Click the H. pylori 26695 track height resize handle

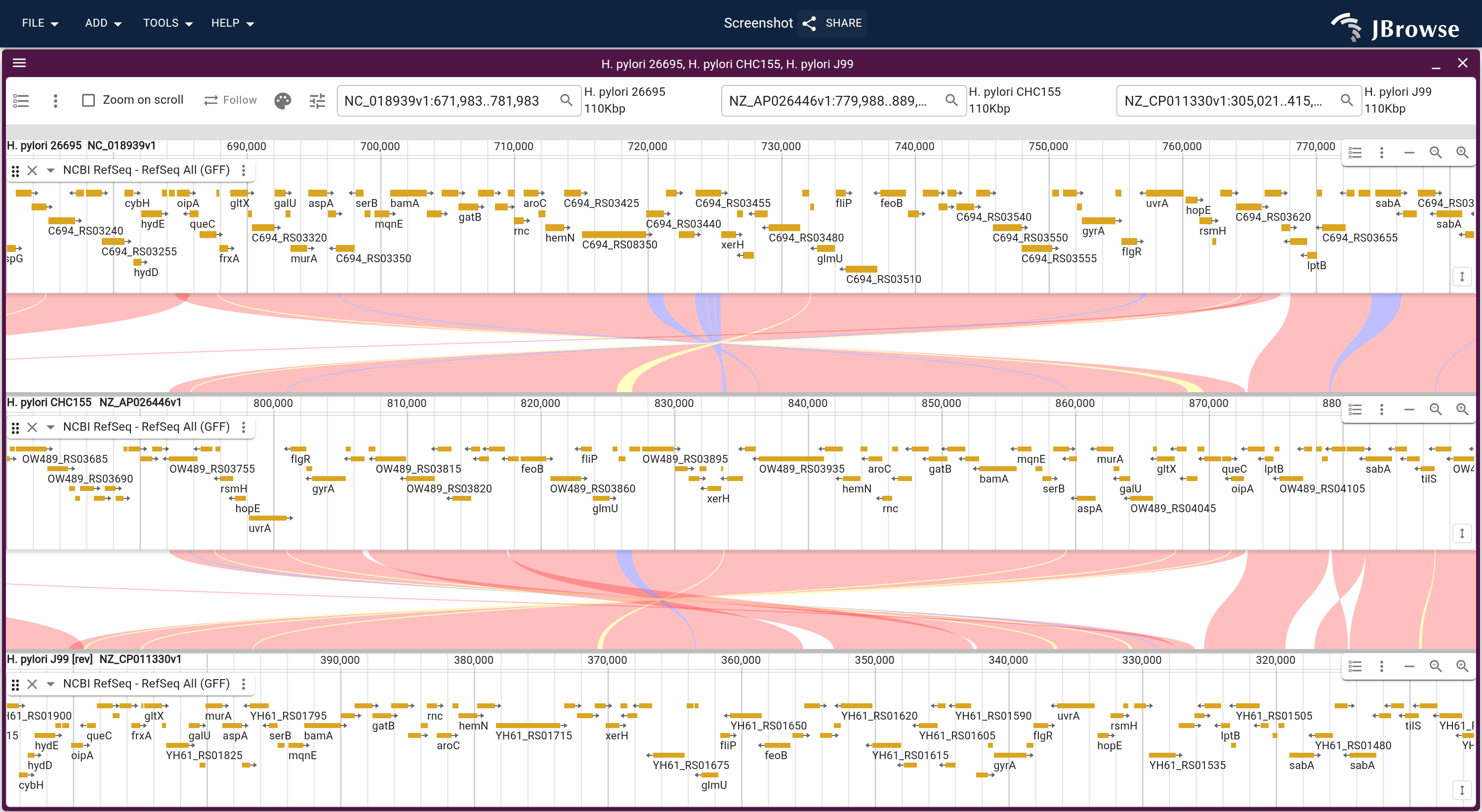pyautogui.click(x=1462, y=277)
